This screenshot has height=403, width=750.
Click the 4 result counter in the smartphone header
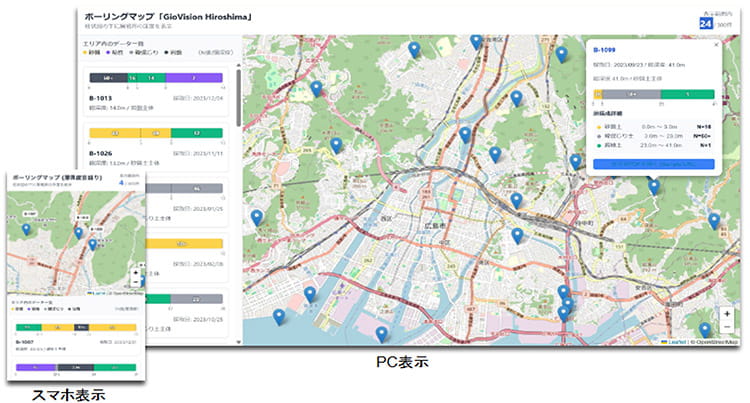point(121,183)
